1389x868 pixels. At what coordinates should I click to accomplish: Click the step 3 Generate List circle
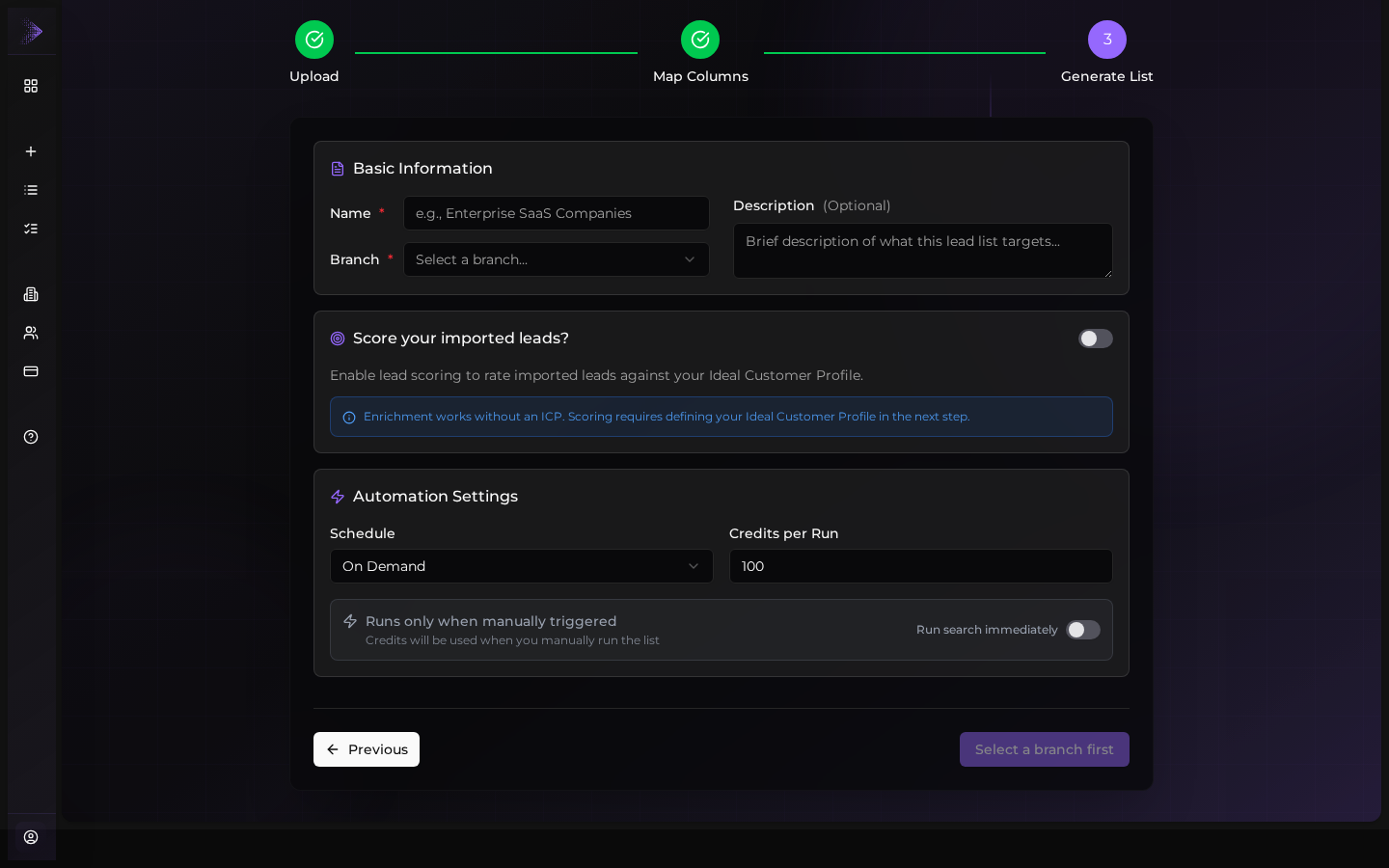pos(1107,40)
